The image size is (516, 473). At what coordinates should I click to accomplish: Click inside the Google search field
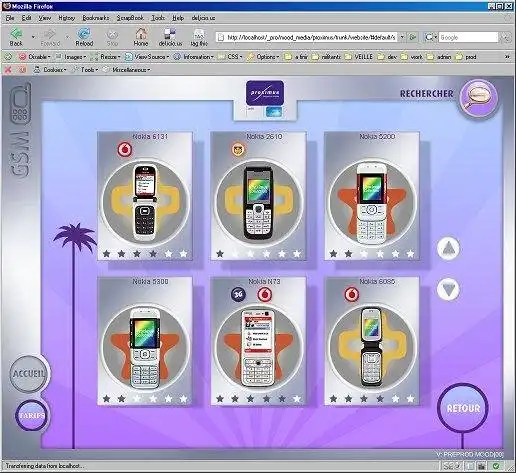[468, 37]
